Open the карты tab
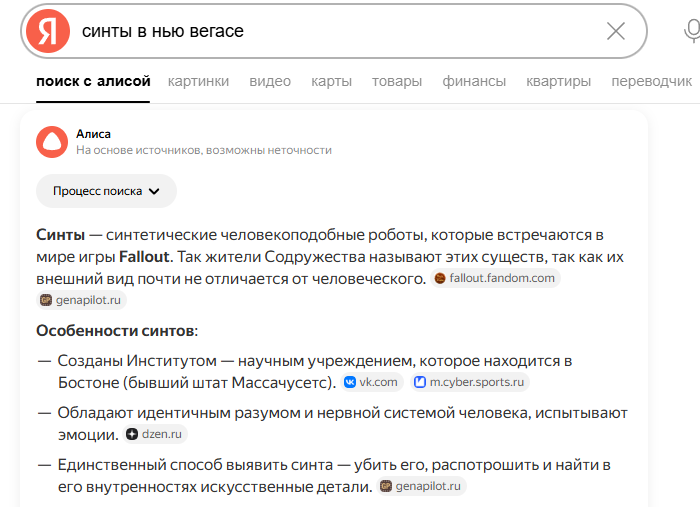The width and height of the screenshot is (700, 507). point(331,81)
